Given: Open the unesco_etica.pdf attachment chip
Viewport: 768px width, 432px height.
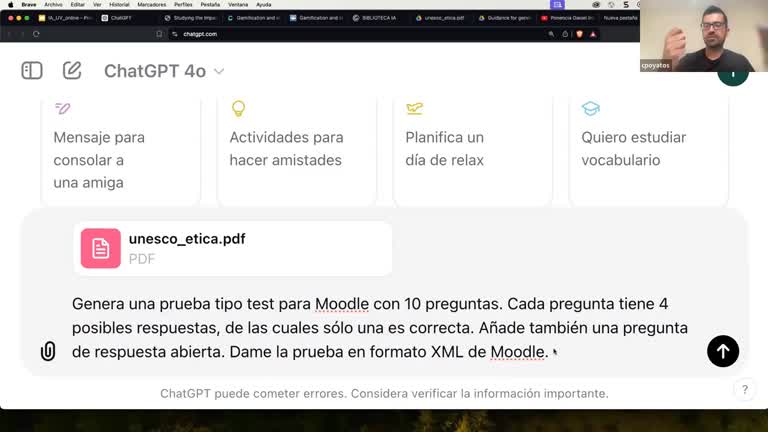Looking at the screenshot, I should [233, 248].
